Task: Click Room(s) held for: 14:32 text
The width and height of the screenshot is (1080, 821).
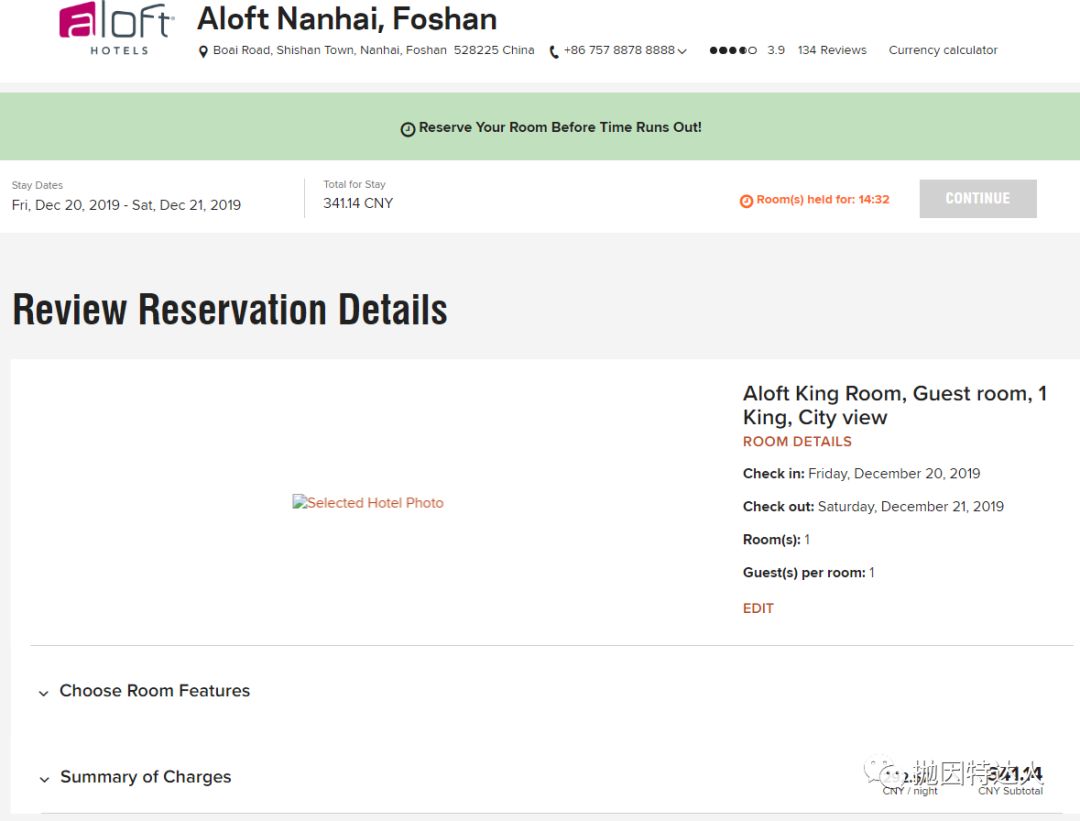Action: click(822, 200)
